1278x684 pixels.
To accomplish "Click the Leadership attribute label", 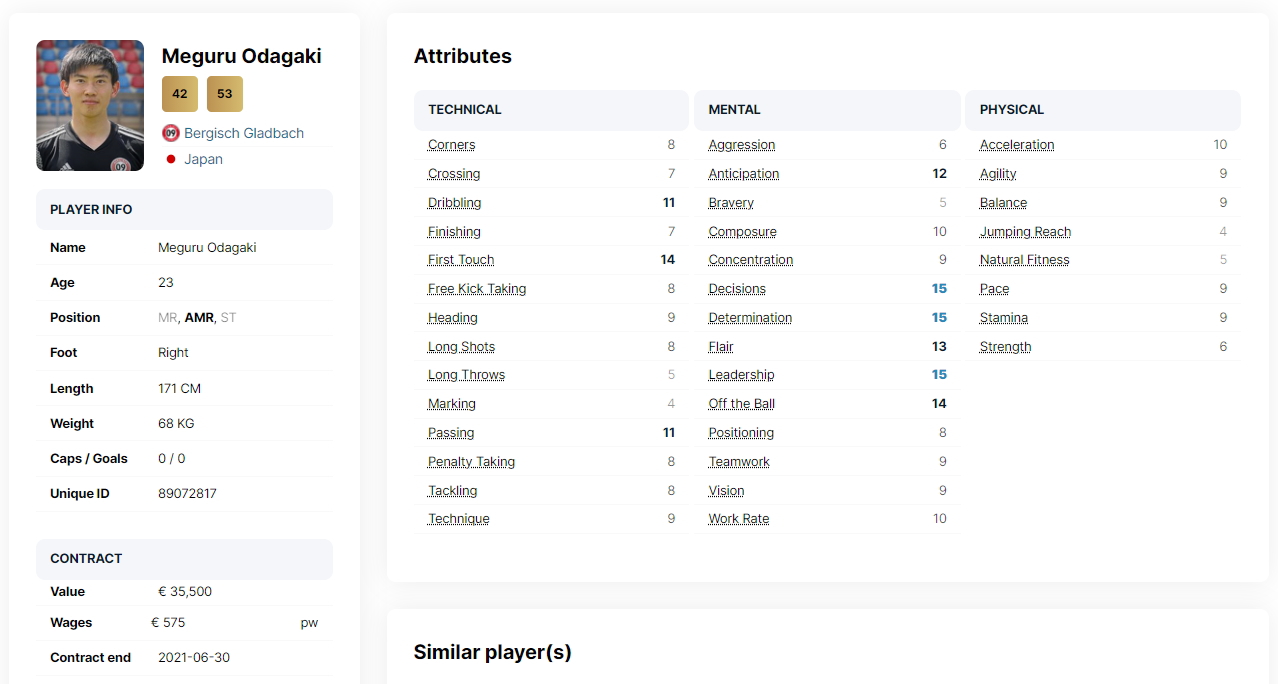I will pos(741,375).
